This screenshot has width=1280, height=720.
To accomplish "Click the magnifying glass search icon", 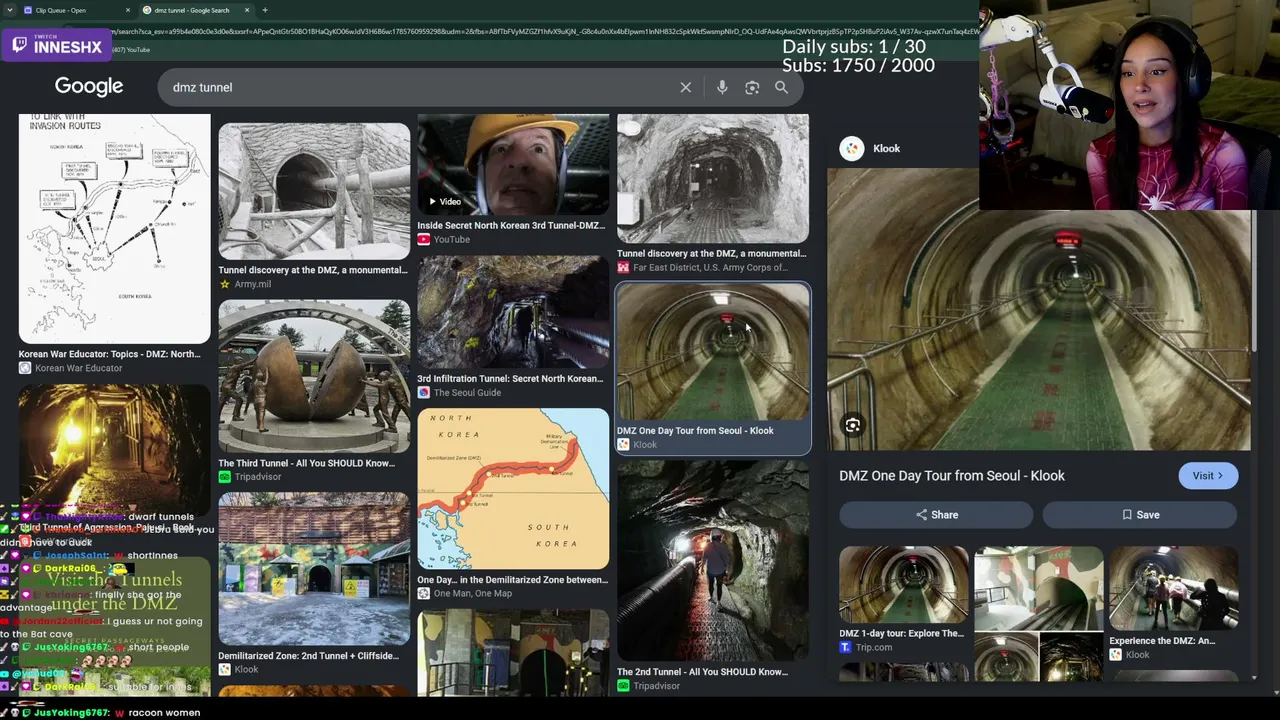I will [781, 87].
